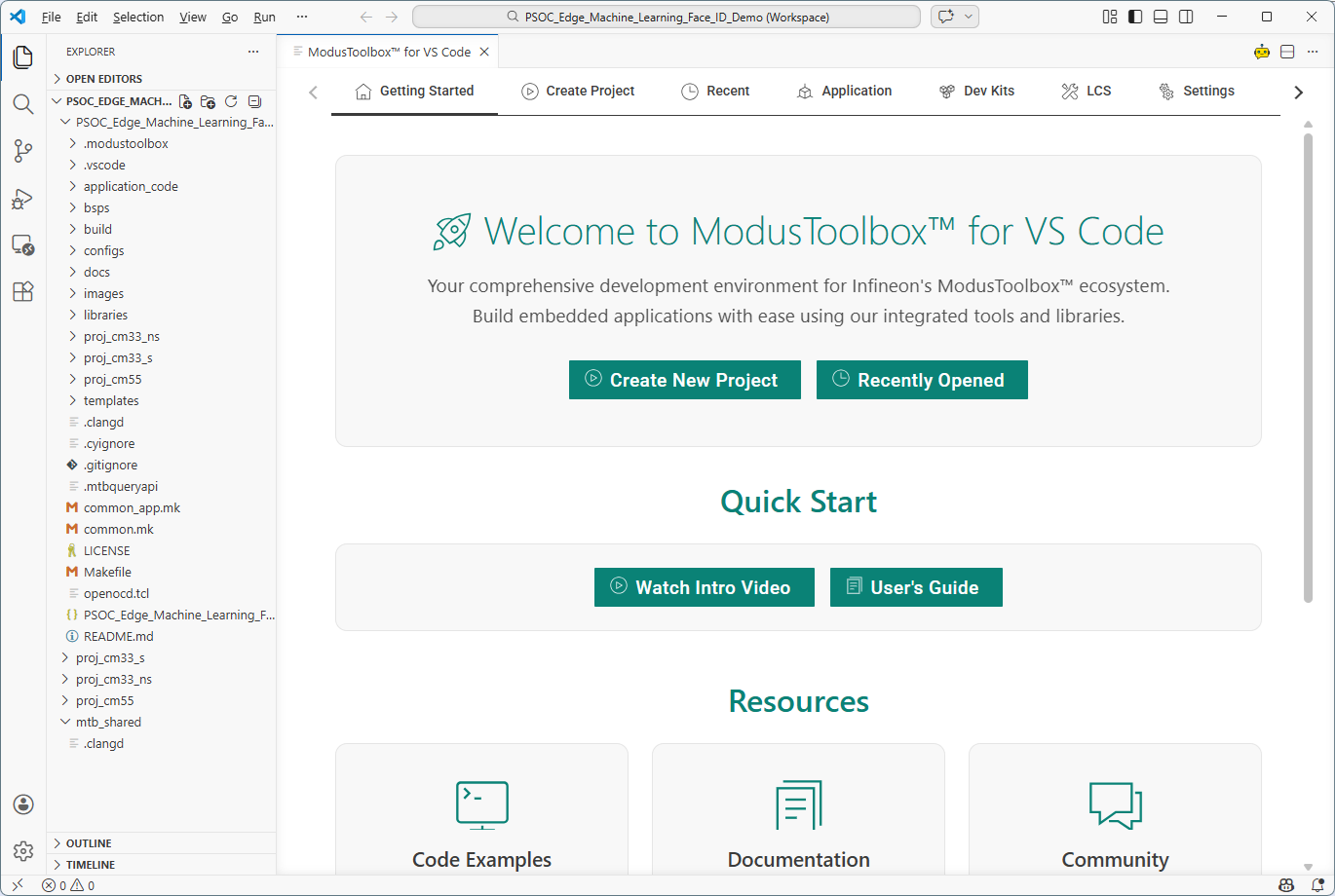
Task: Open notifications bell in status bar
Action: click(1316, 885)
